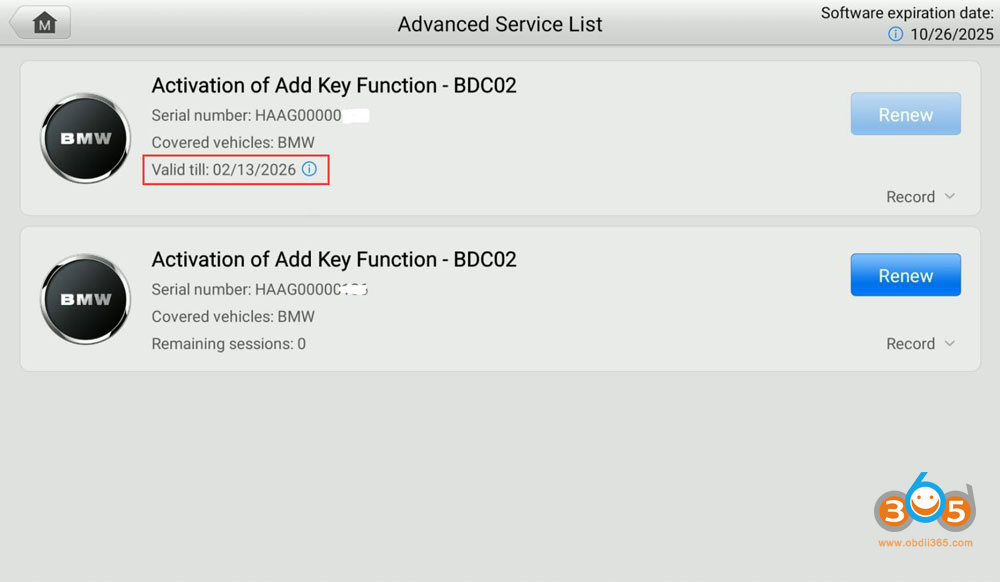Click the orange 365 logo watermark
The width and height of the screenshot is (1000, 582).
(x=924, y=509)
